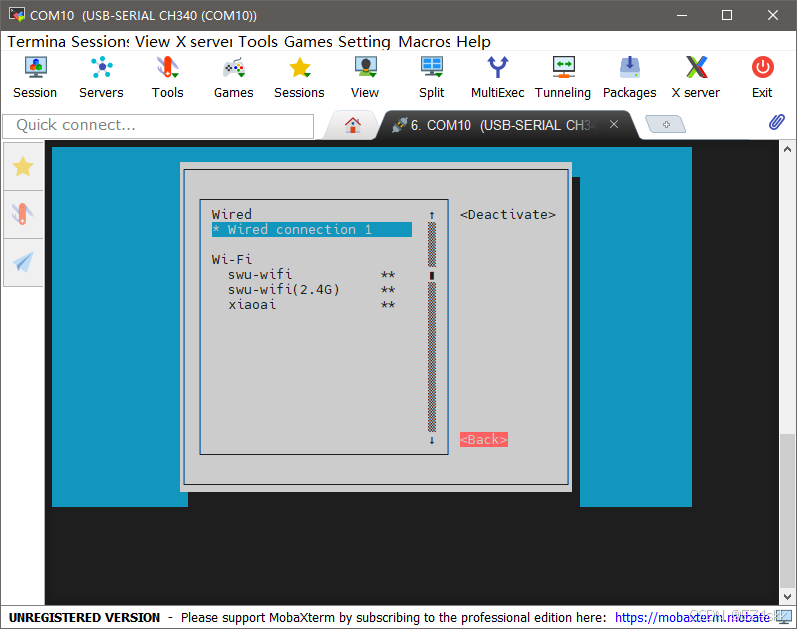
Task: Open the Servers toolbar icon
Action: tap(101, 77)
